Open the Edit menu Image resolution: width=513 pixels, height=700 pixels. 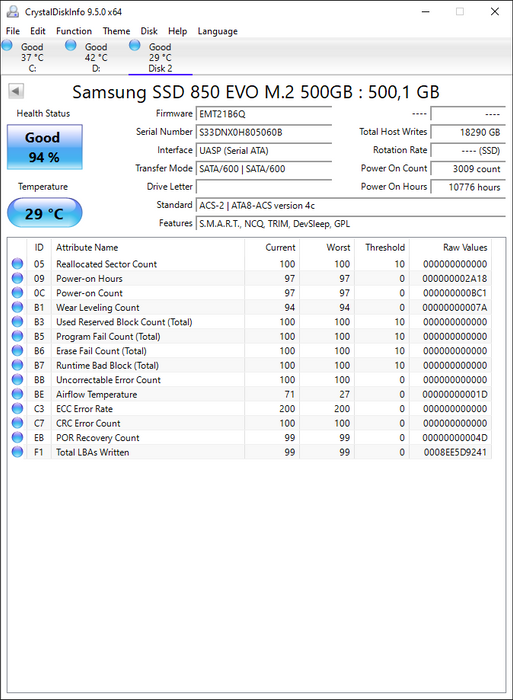click(38, 31)
